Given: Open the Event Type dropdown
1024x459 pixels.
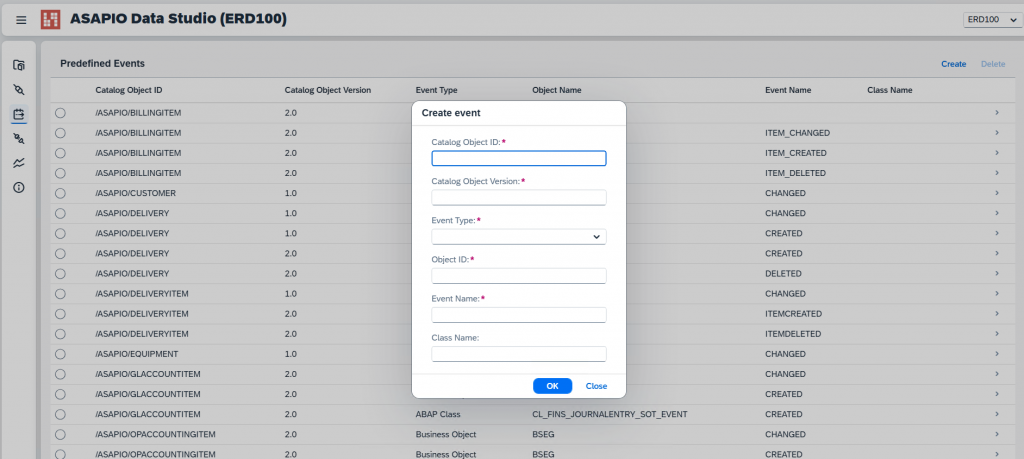Looking at the screenshot, I should click(519, 237).
